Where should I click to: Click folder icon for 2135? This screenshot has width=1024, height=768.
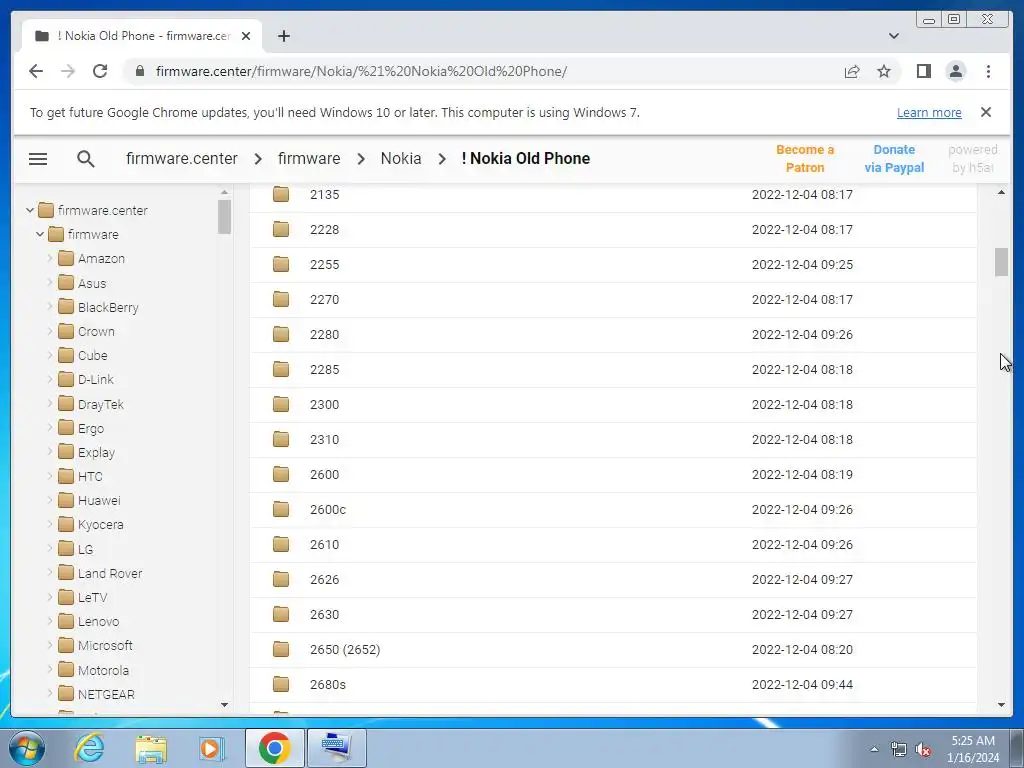281,194
